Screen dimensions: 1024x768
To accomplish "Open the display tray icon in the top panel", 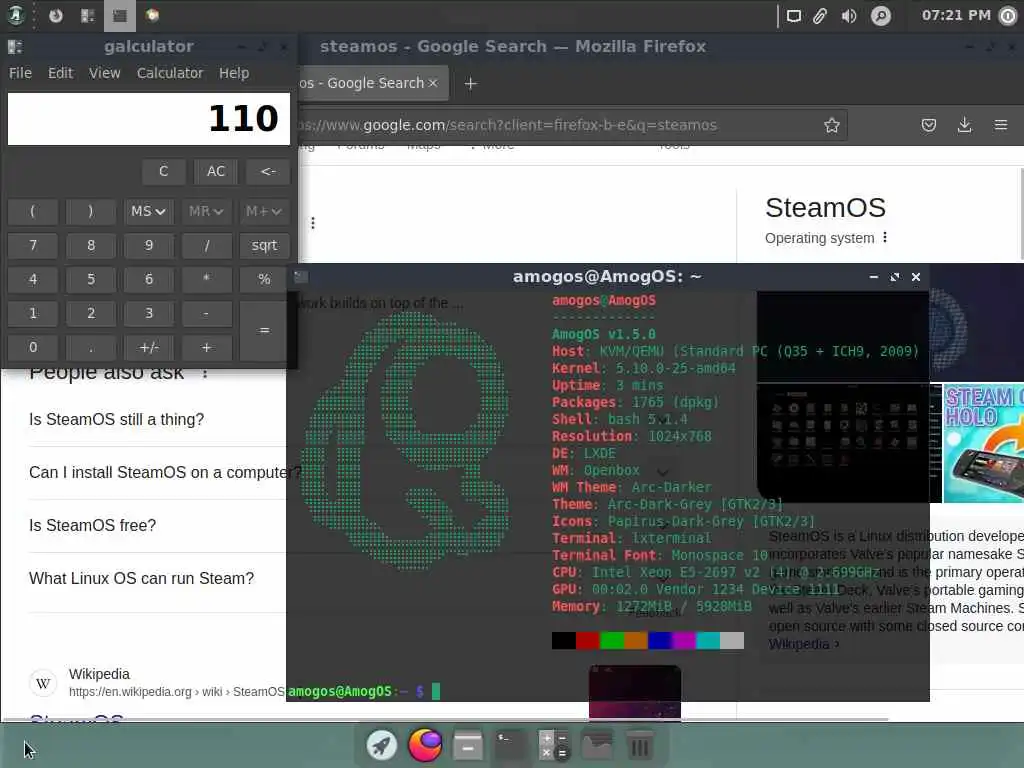I will (793, 16).
